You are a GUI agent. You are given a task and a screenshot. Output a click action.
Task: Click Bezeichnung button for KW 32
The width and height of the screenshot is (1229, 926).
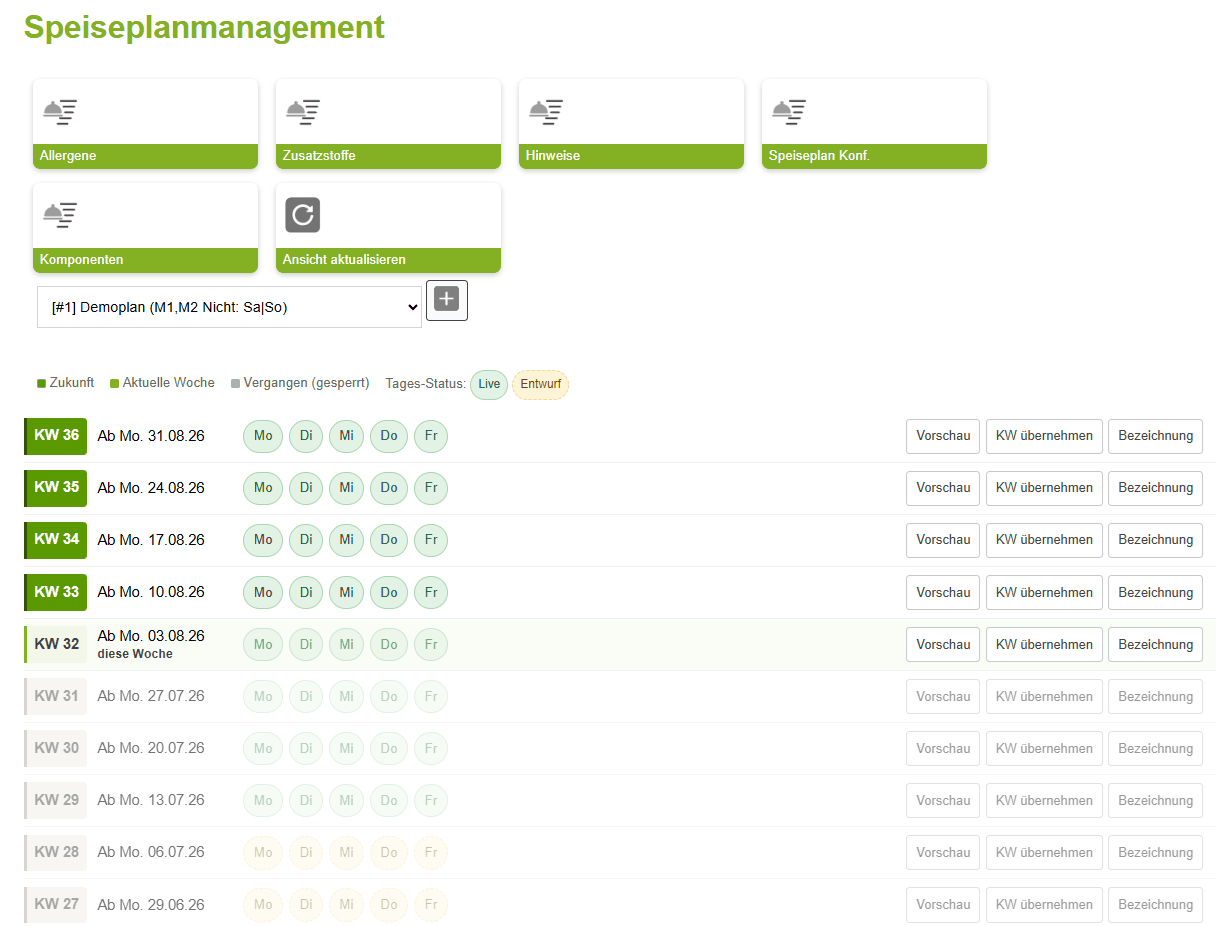(1155, 644)
